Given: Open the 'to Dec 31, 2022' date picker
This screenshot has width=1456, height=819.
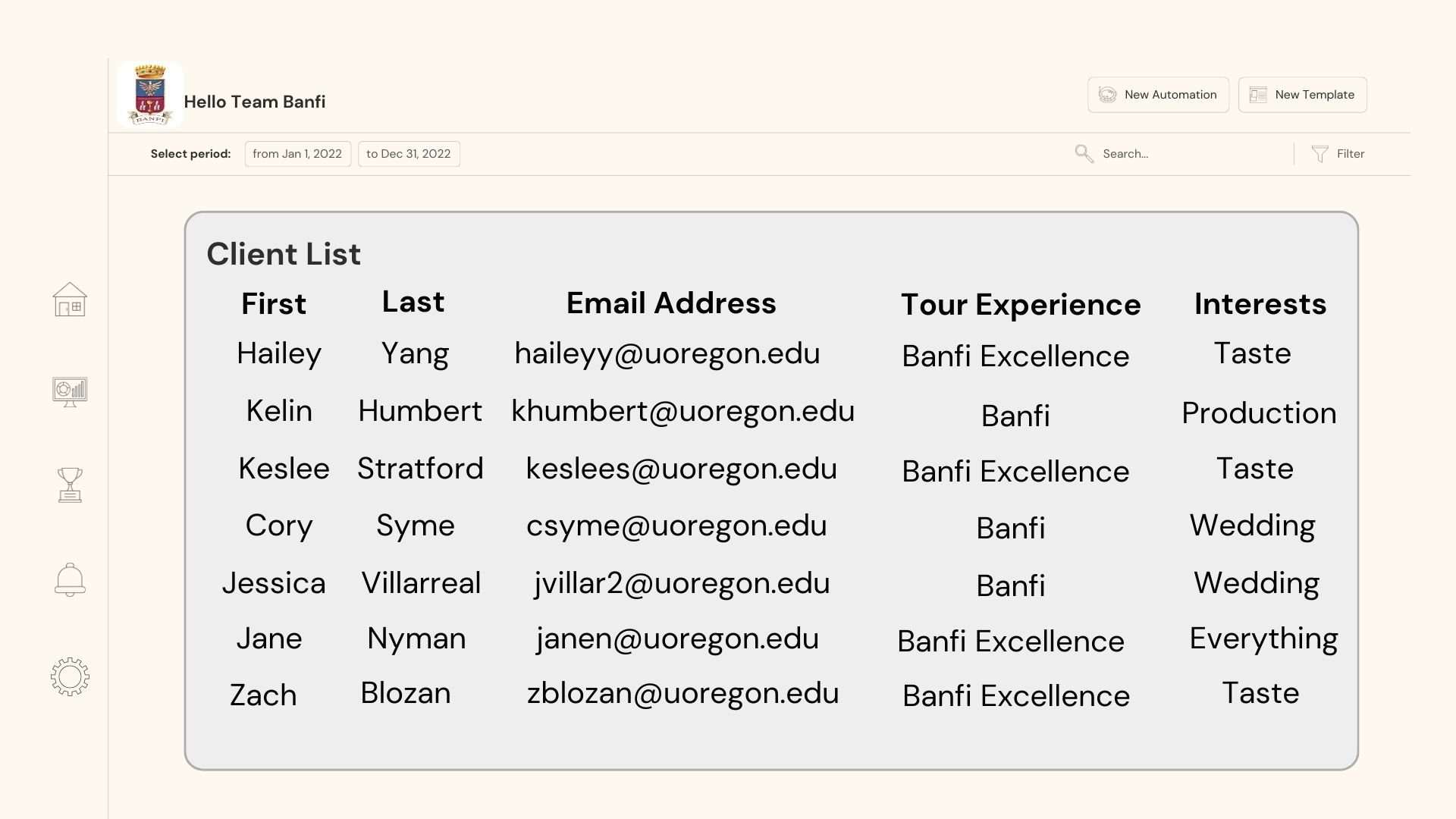Looking at the screenshot, I should pyautogui.click(x=409, y=154).
